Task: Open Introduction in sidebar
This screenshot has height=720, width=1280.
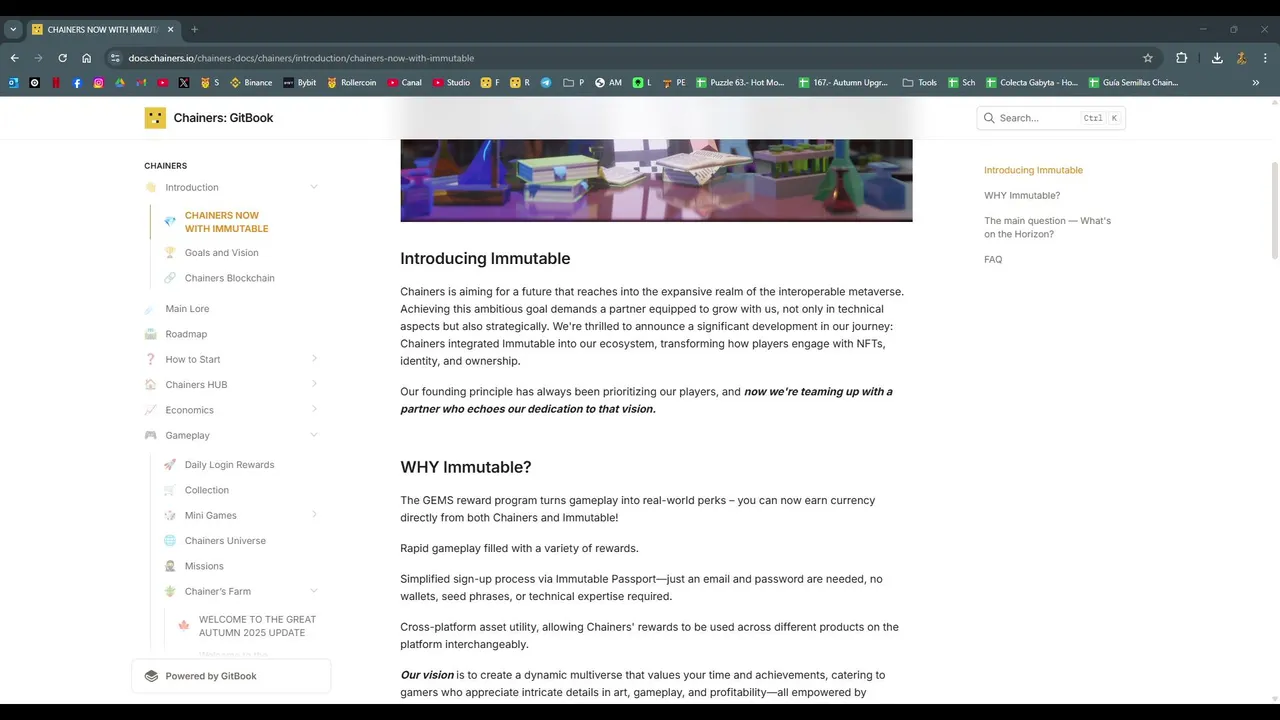Action: coord(191,187)
